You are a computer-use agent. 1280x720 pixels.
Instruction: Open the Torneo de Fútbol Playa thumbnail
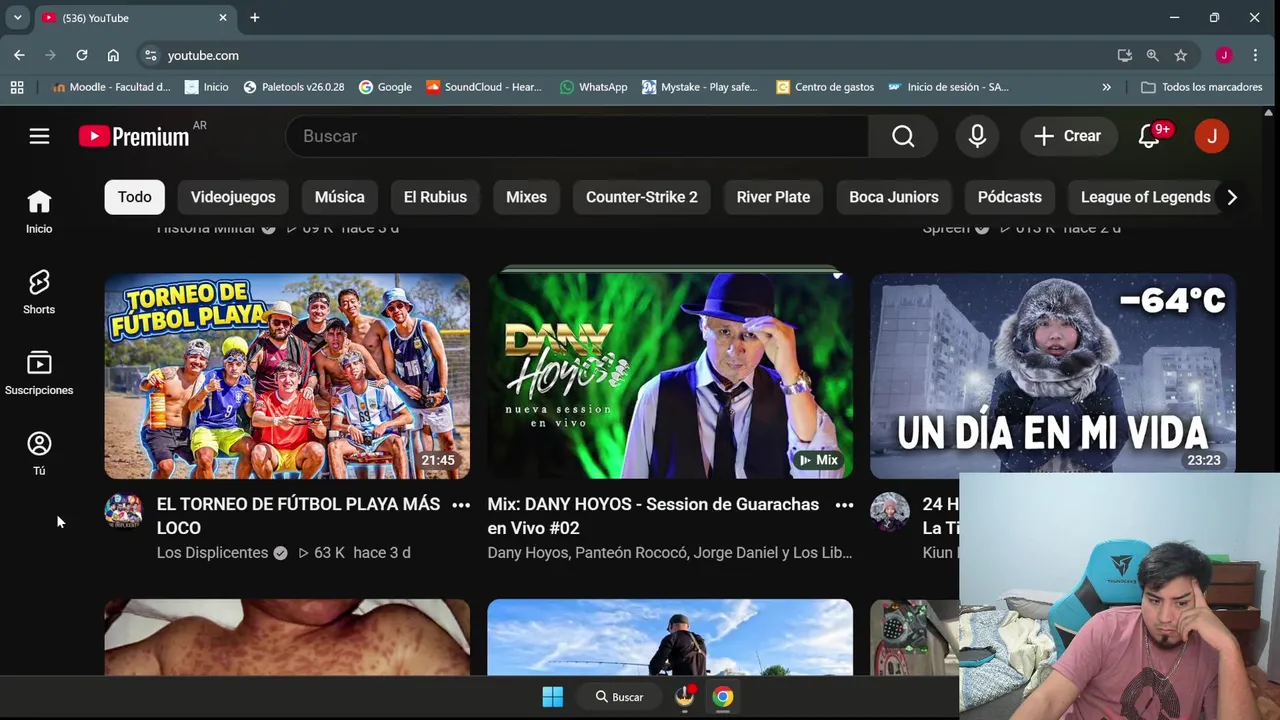(287, 376)
